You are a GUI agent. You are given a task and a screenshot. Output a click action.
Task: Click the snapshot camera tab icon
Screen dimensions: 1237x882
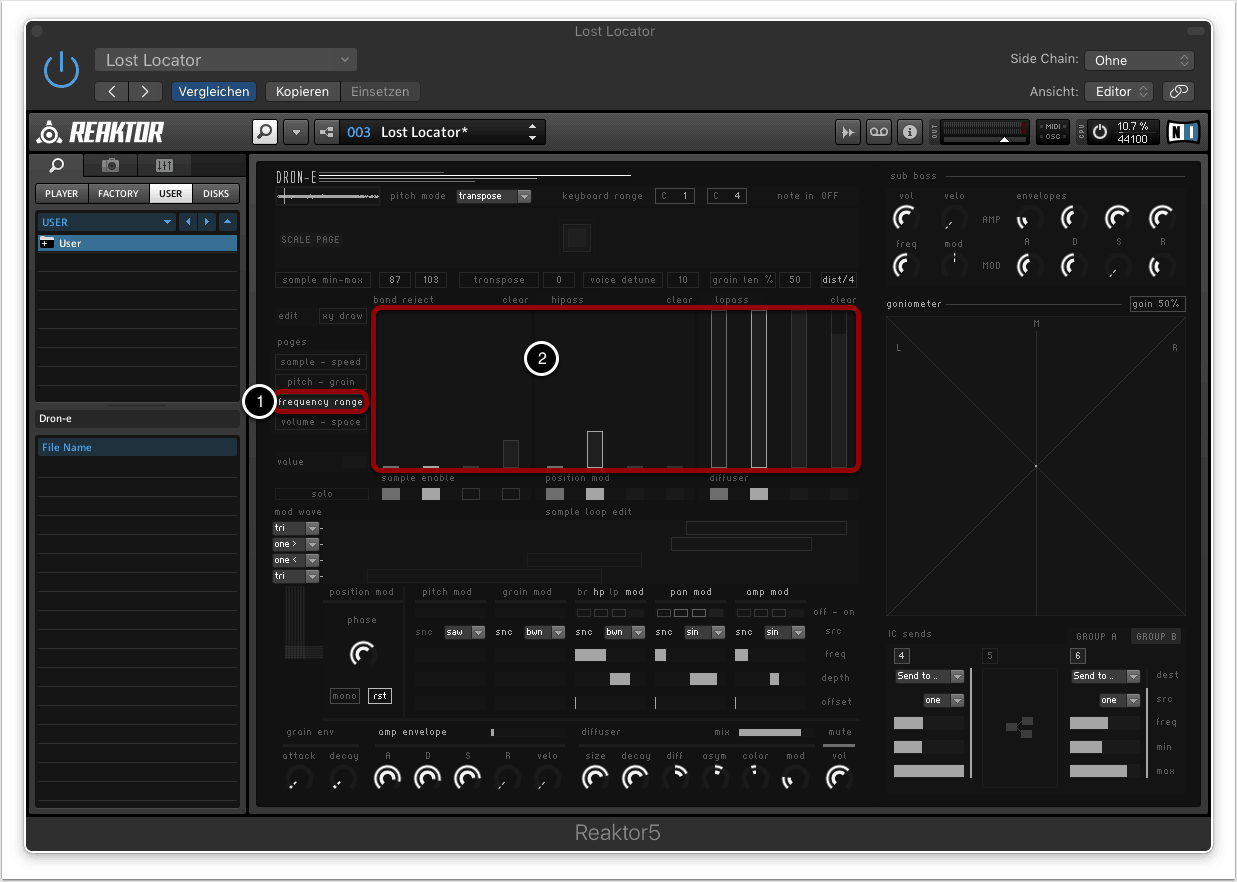click(111, 166)
